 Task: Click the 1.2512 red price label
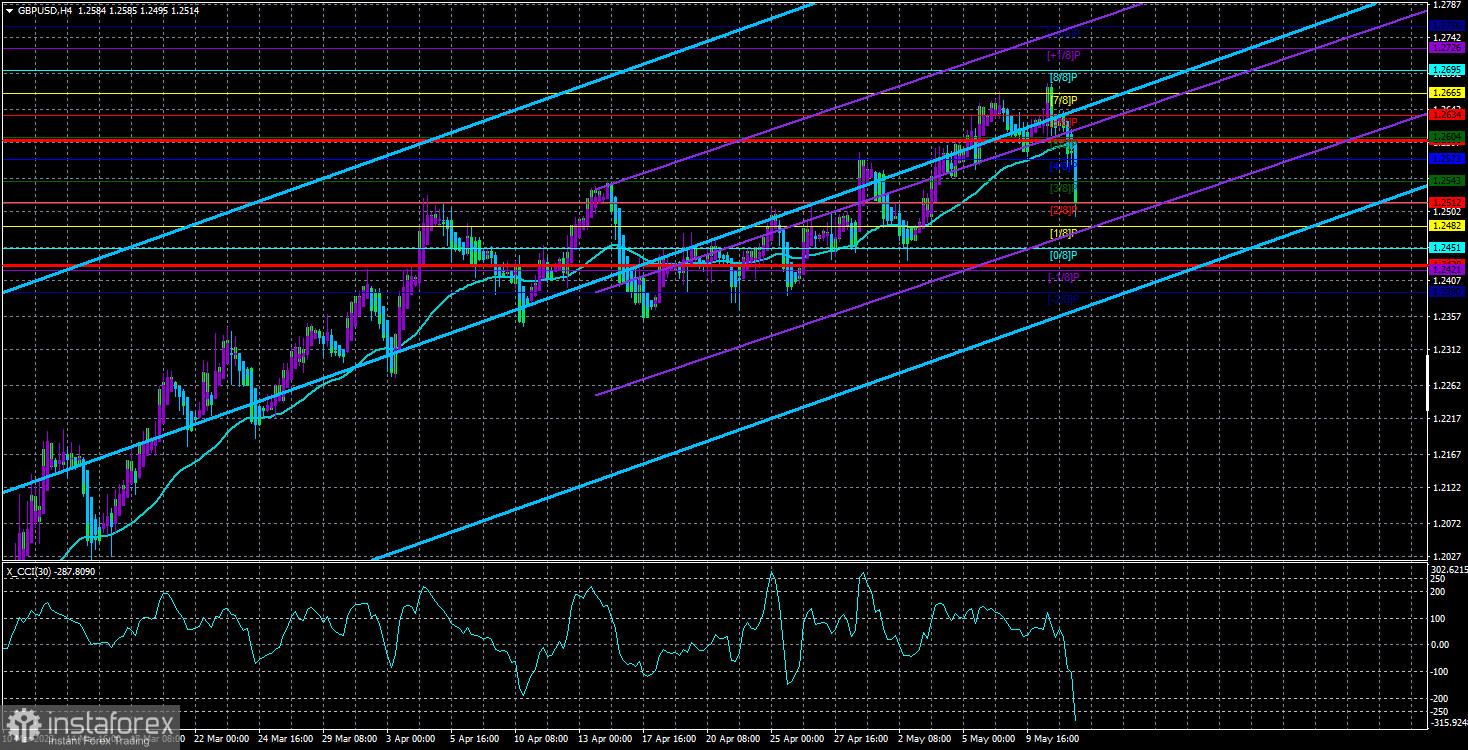tap(1448, 202)
